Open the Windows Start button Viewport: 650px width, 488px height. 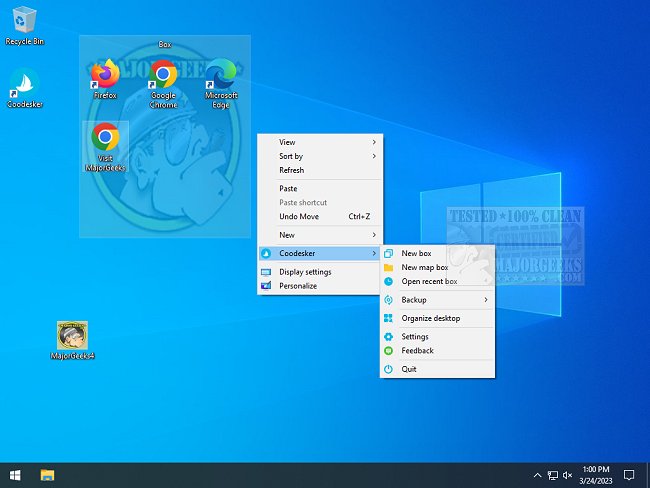click(15, 475)
